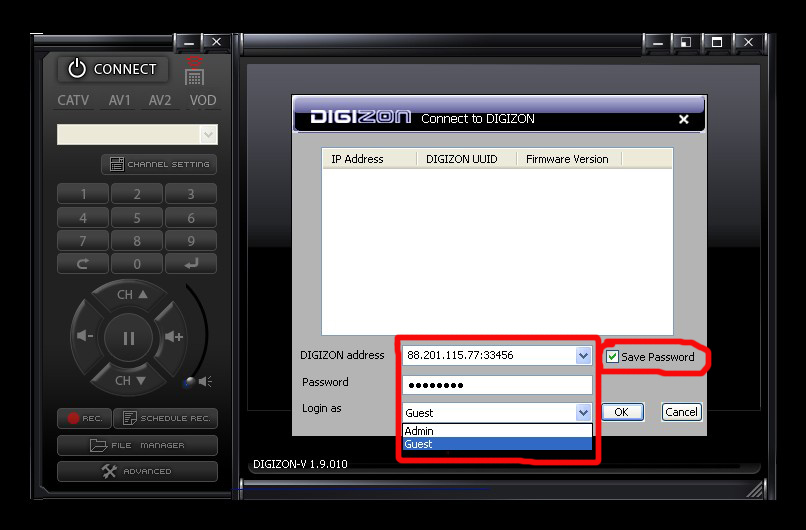Expand the DIGIZON address dropdown arrow
806x530 pixels.
[x=583, y=355]
